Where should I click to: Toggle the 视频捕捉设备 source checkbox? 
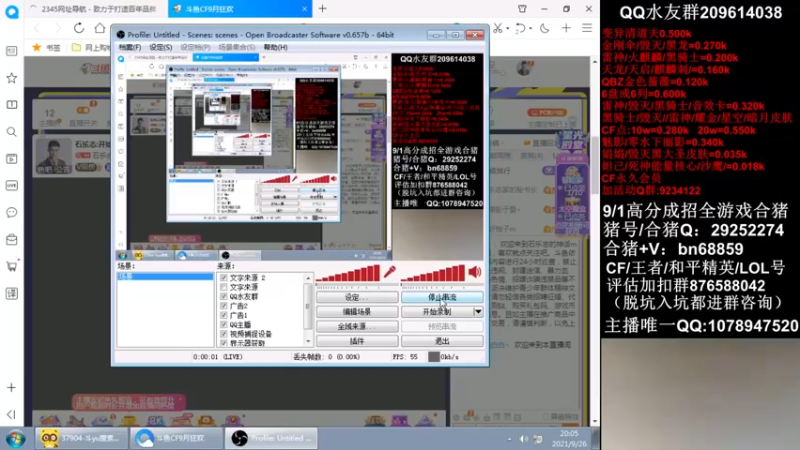point(223,334)
